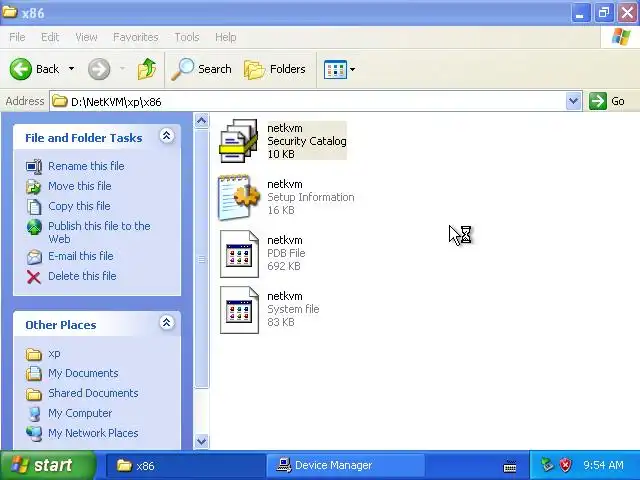Click Delete this file link
The image size is (640, 480).
coord(82,276)
